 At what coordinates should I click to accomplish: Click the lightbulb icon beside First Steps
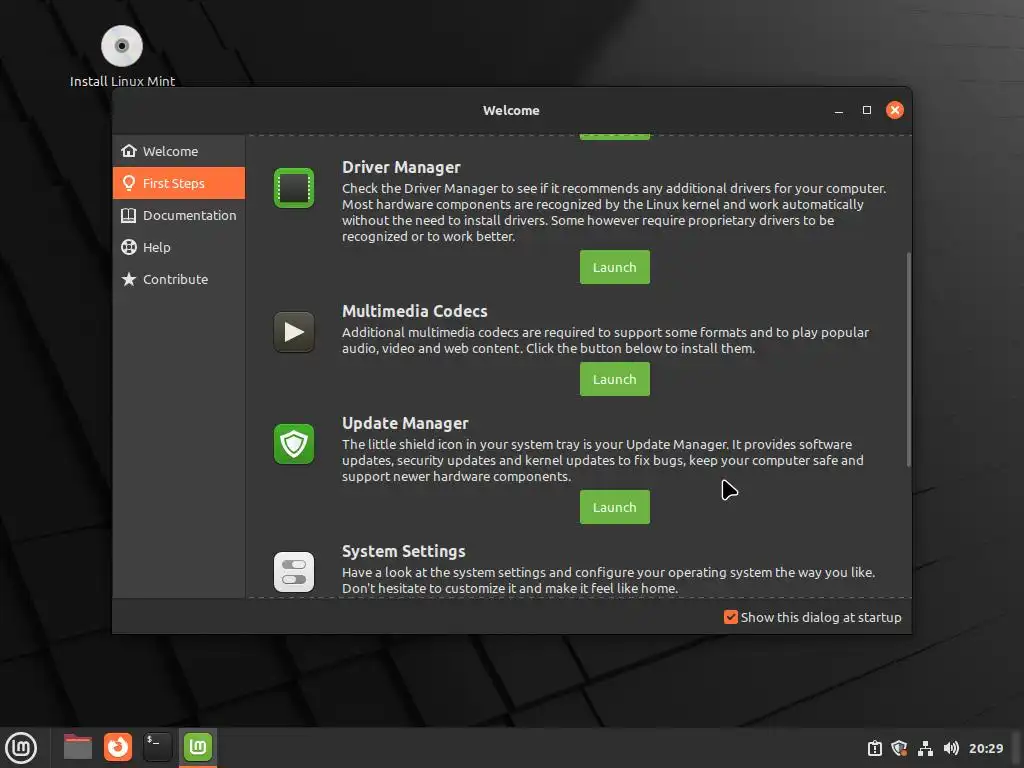(129, 183)
